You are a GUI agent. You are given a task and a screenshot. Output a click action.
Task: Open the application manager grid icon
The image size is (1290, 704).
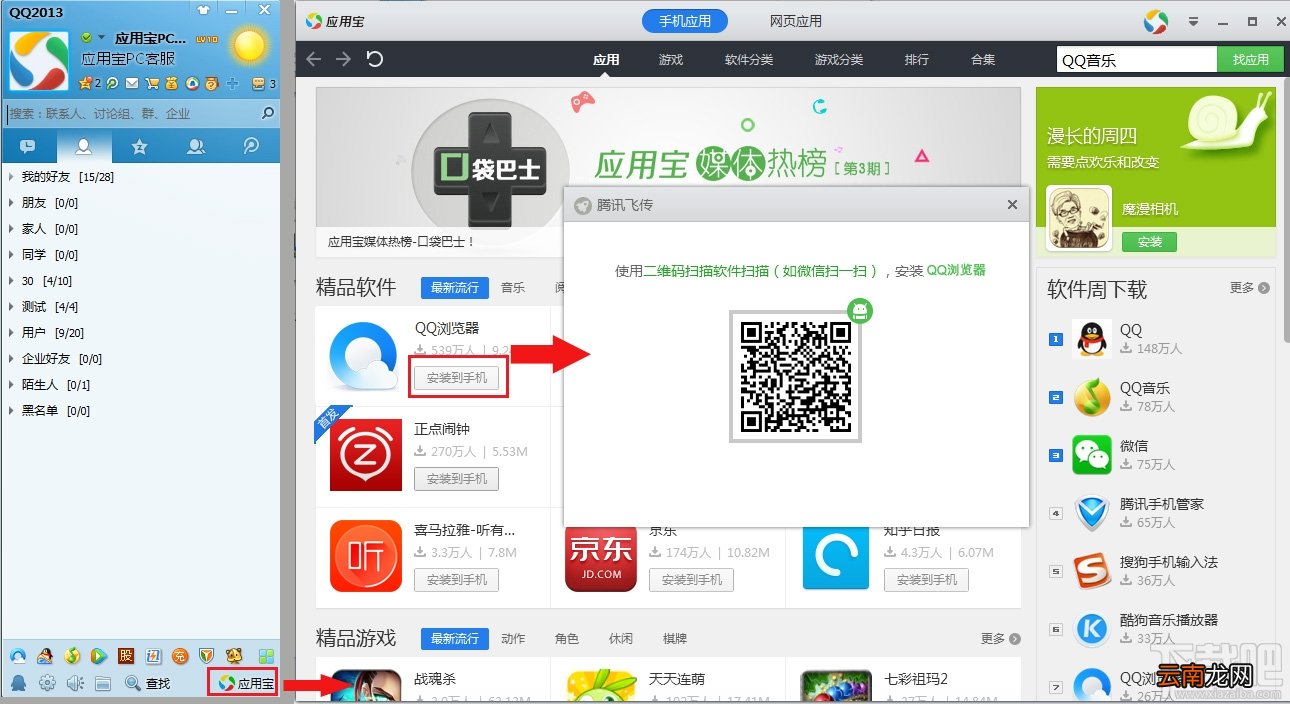click(266, 656)
